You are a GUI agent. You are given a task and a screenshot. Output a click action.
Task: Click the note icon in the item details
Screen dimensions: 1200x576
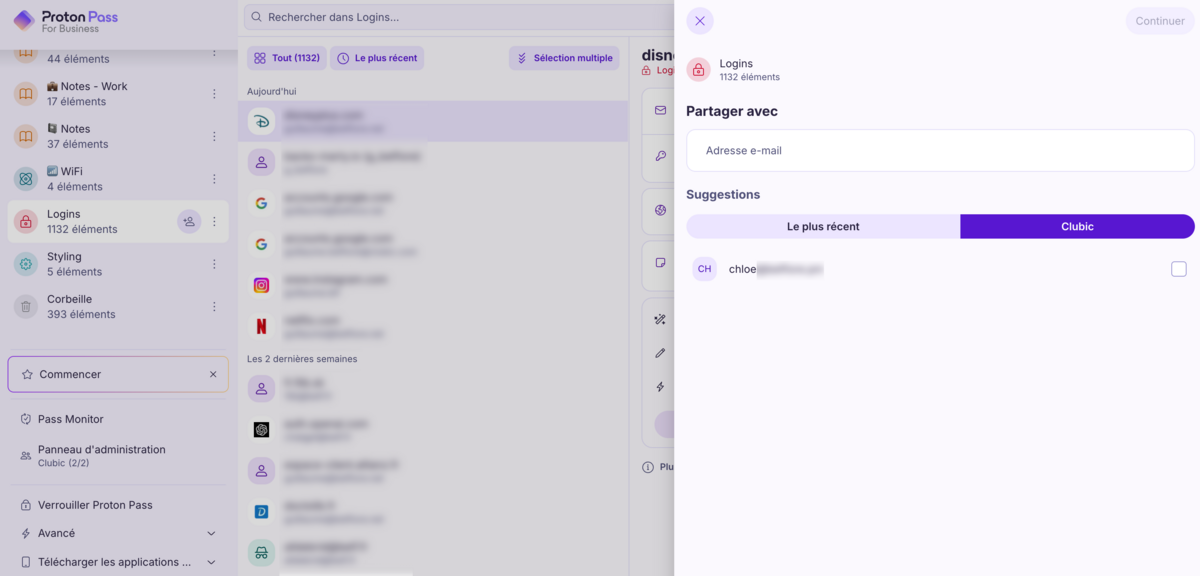pyautogui.click(x=660, y=263)
